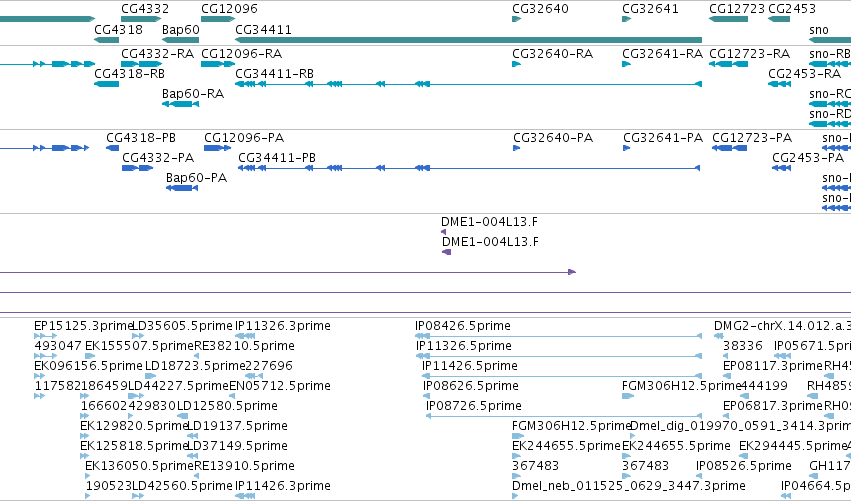Image resolution: width=851 pixels, height=501 pixels.
Task: Click EST EK125818.5prime
Action: tap(134, 447)
